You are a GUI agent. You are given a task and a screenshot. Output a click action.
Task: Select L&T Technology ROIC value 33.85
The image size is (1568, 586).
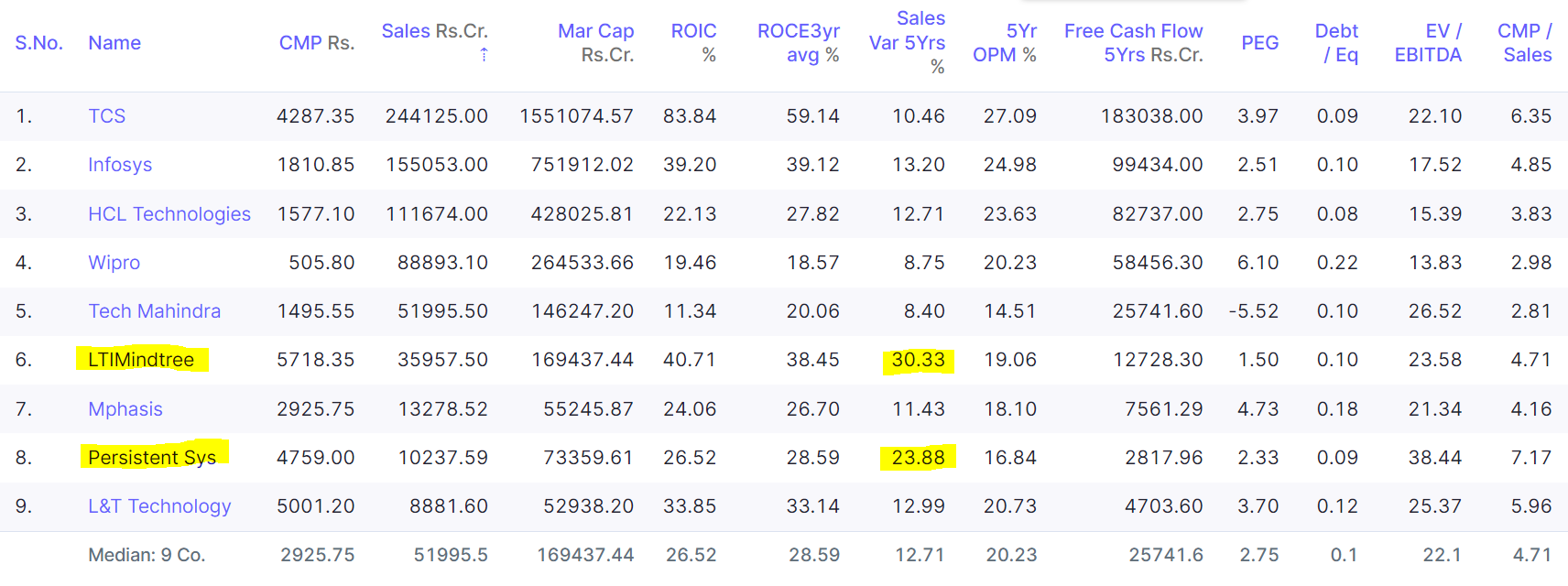690,506
